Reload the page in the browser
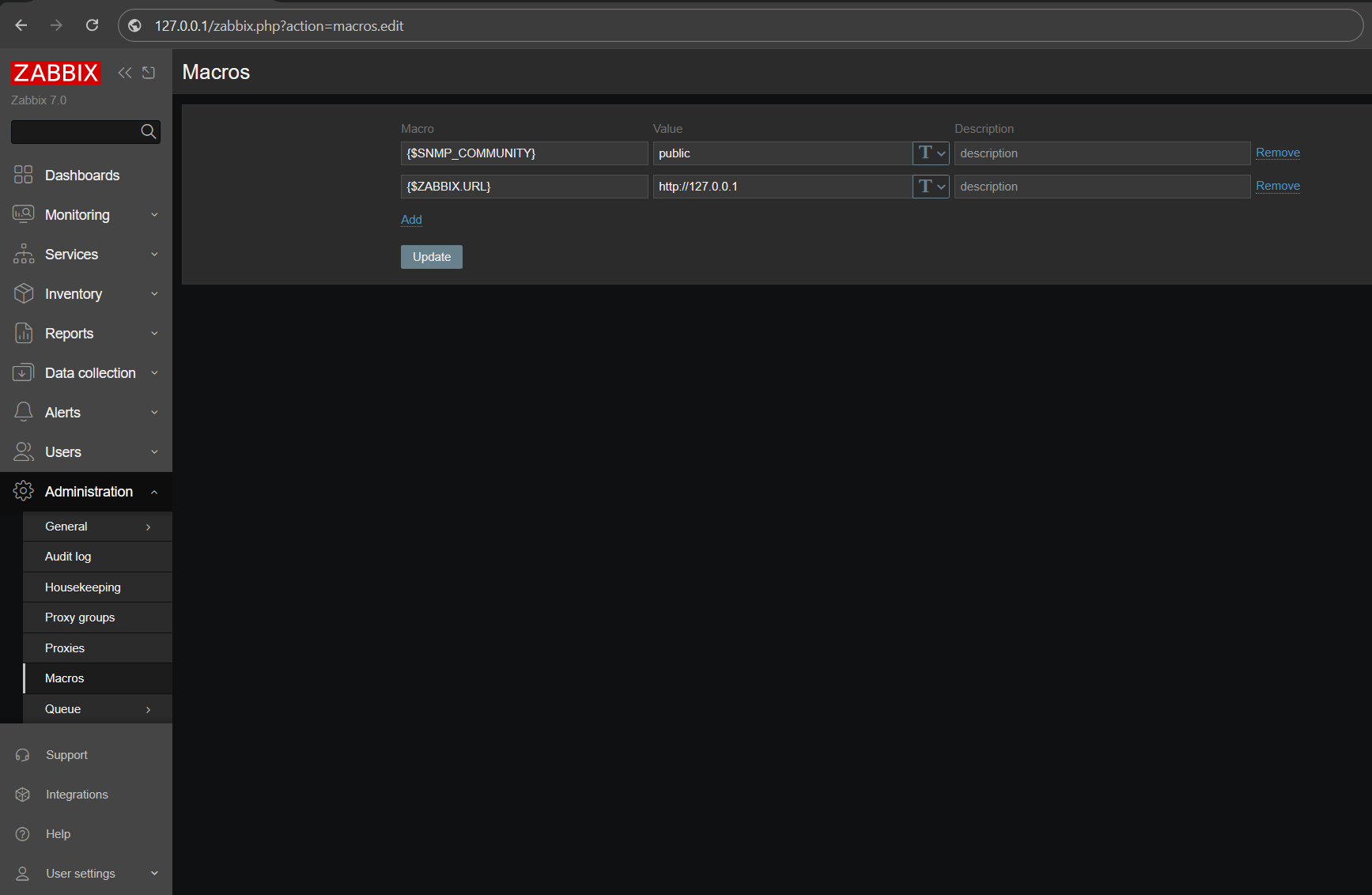 tap(93, 25)
